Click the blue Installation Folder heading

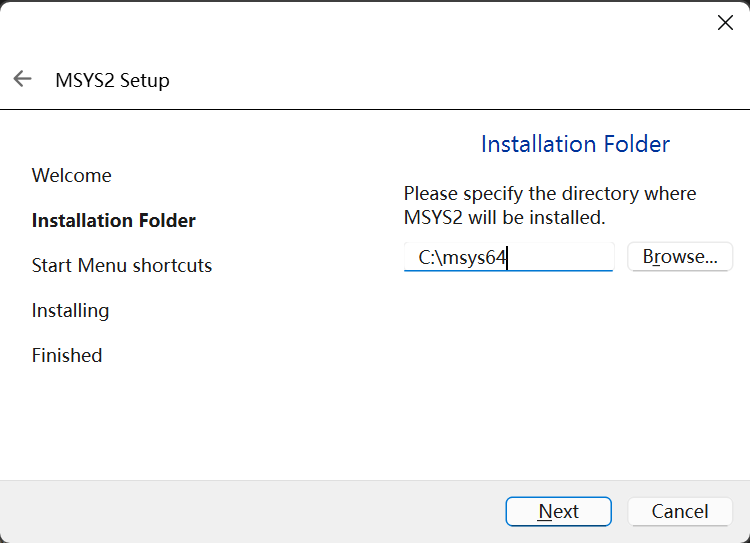click(x=575, y=144)
